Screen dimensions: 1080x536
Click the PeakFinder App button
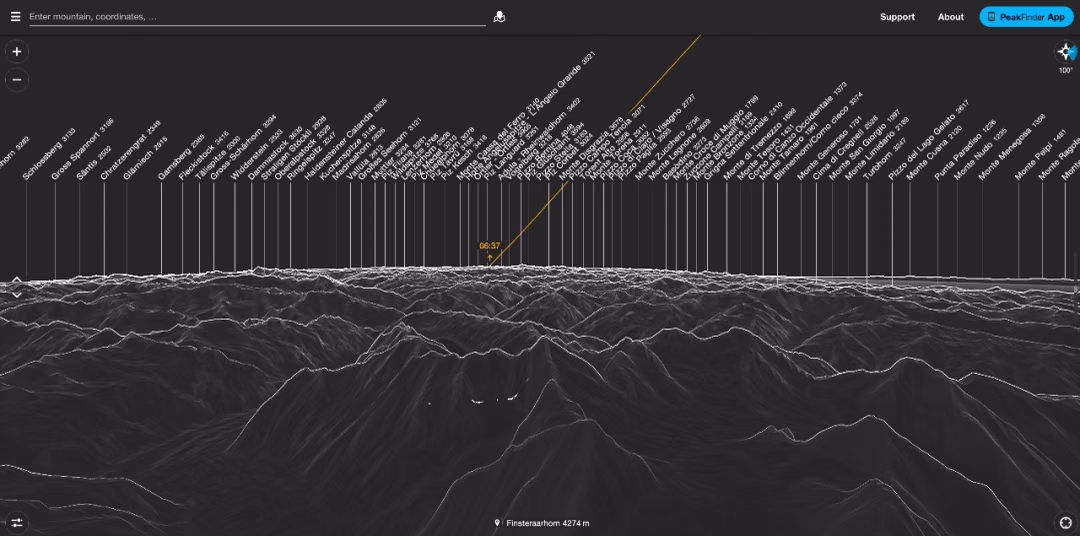coord(1026,17)
